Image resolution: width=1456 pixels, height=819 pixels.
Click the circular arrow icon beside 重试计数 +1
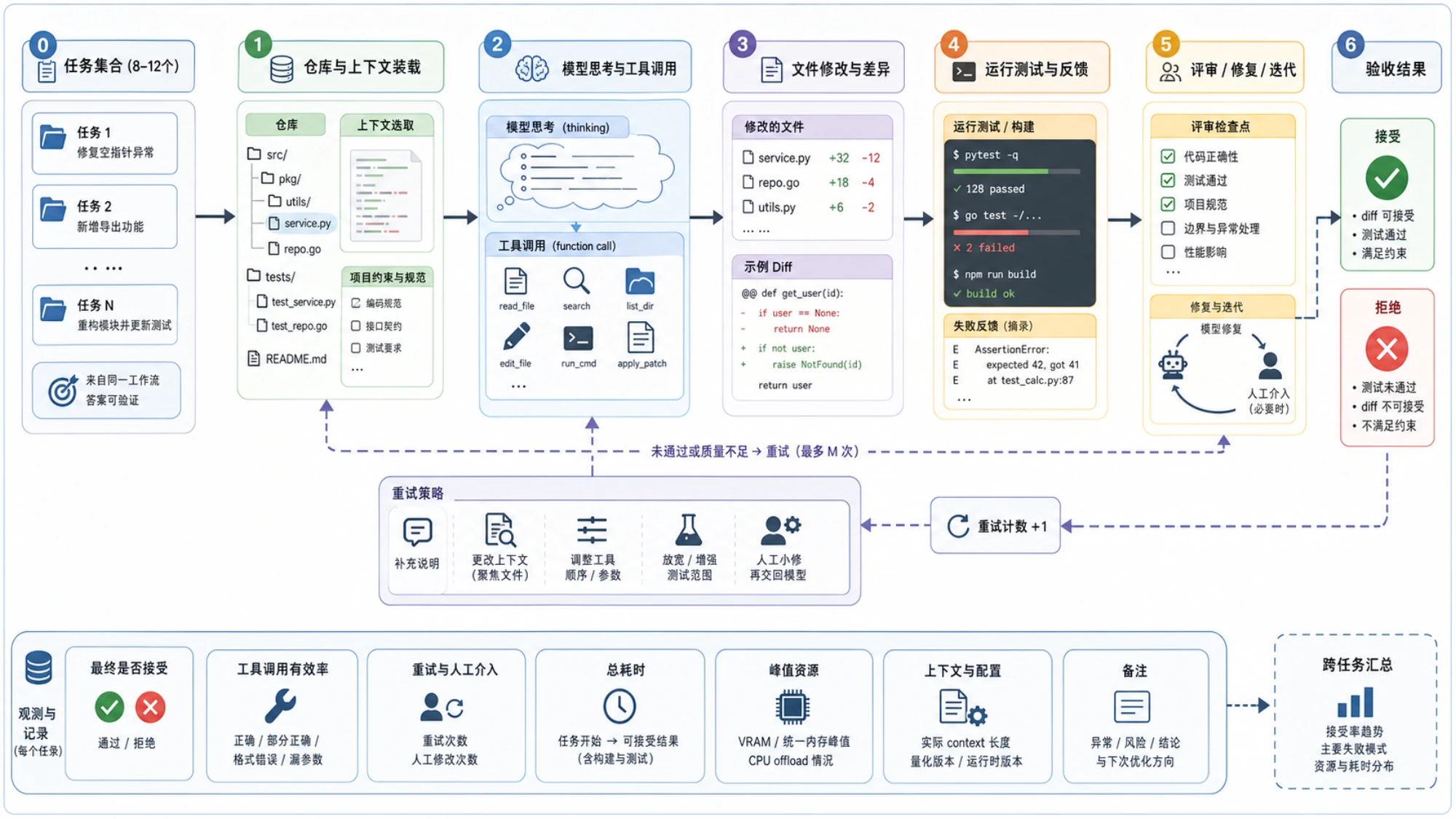[958, 526]
